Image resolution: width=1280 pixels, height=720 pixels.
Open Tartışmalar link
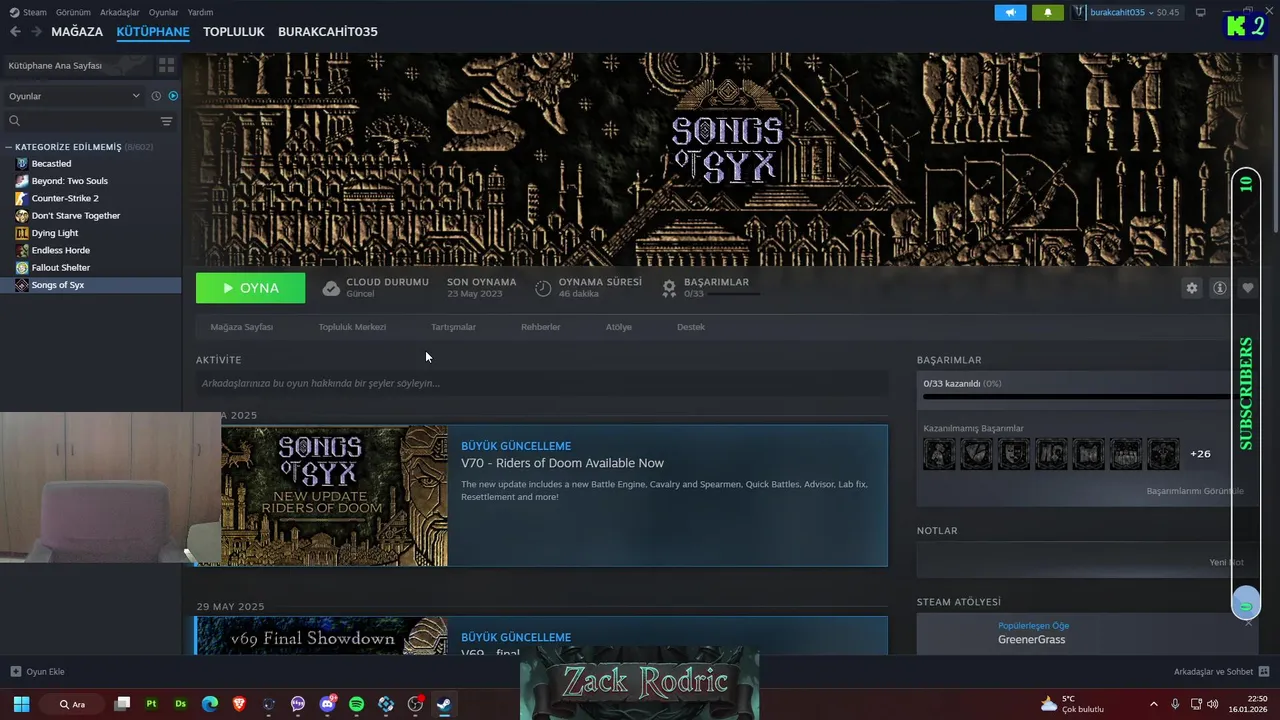(453, 327)
